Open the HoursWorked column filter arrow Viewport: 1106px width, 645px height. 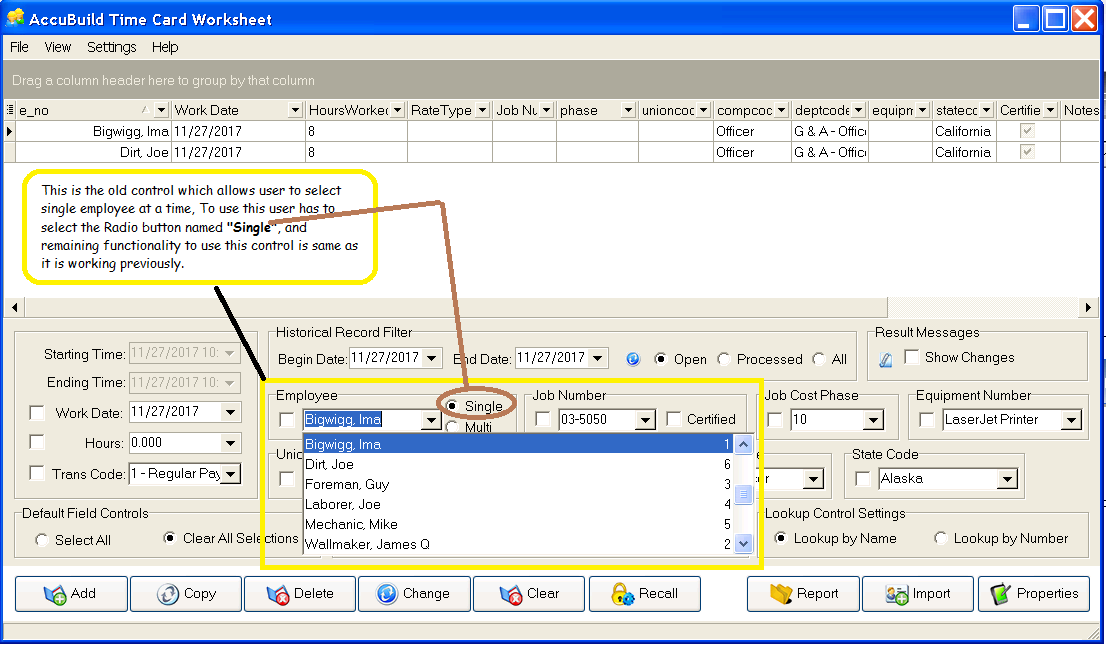coord(398,110)
